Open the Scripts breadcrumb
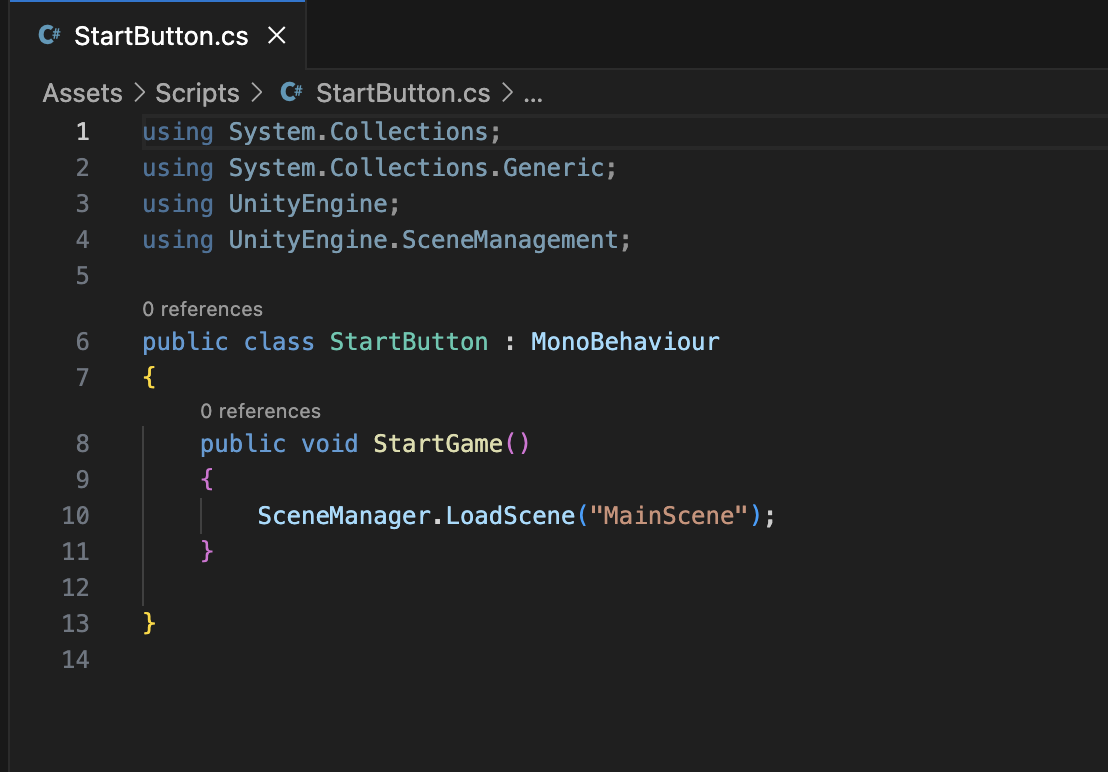This screenshot has width=1108, height=772. coord(197,93)
